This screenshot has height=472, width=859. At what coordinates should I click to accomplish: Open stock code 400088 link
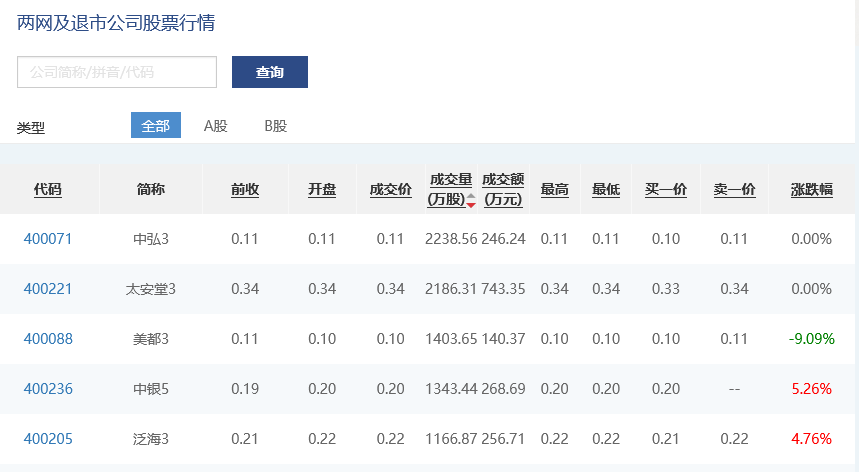48,339
